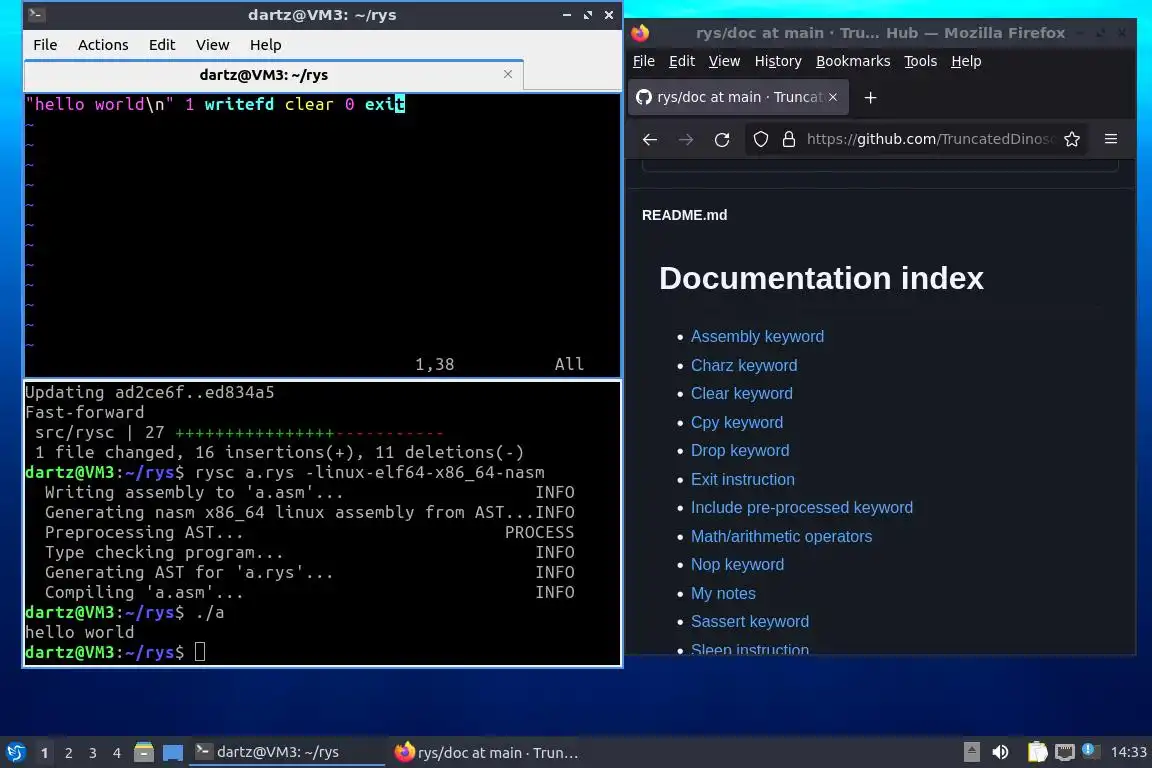Click the show desktop taskbar icon
The image size is (1152, 768).
point(173,752)
